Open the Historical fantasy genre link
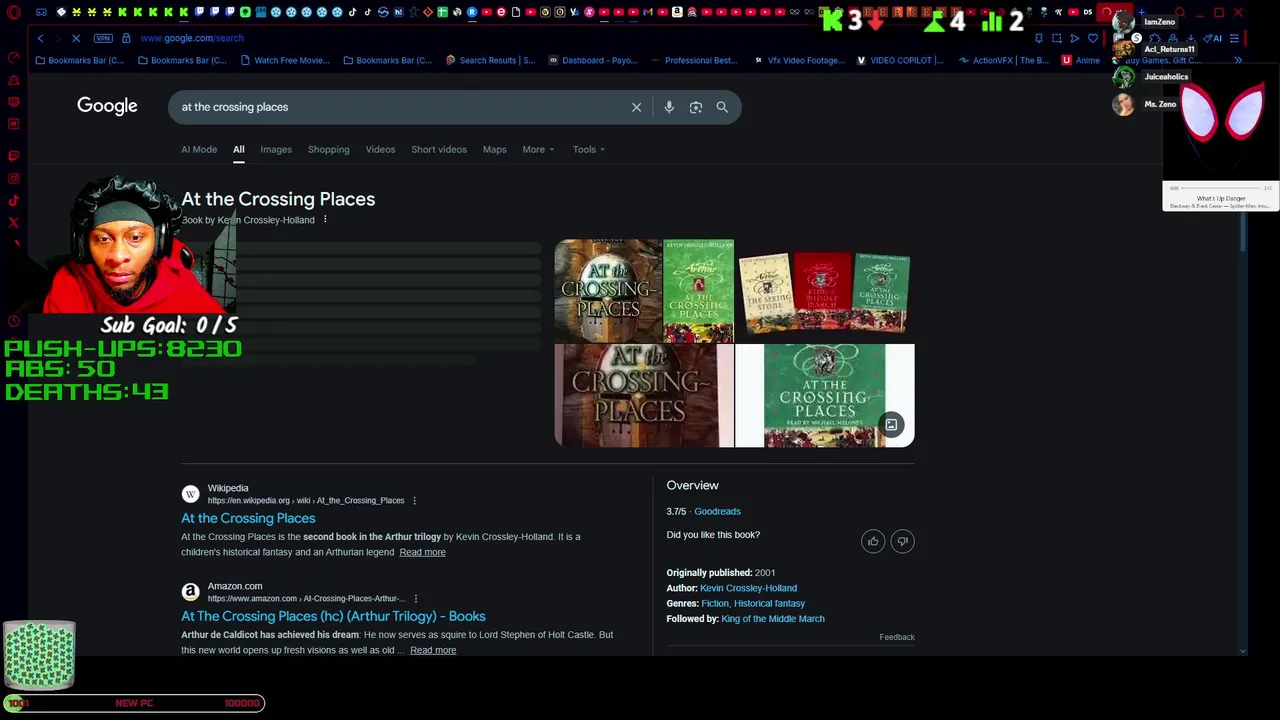Image resolution: width=1280 pixels, height=720 pixels. [769, 603]
